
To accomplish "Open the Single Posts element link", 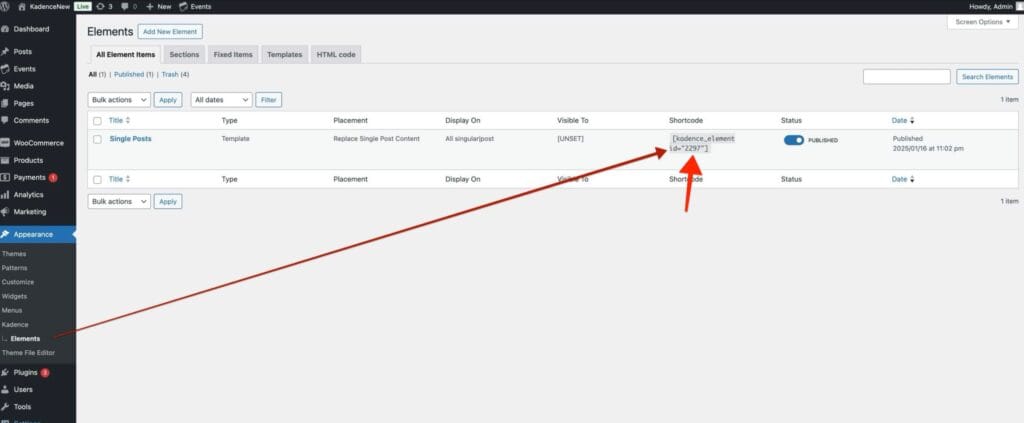I will pos(130,139).
